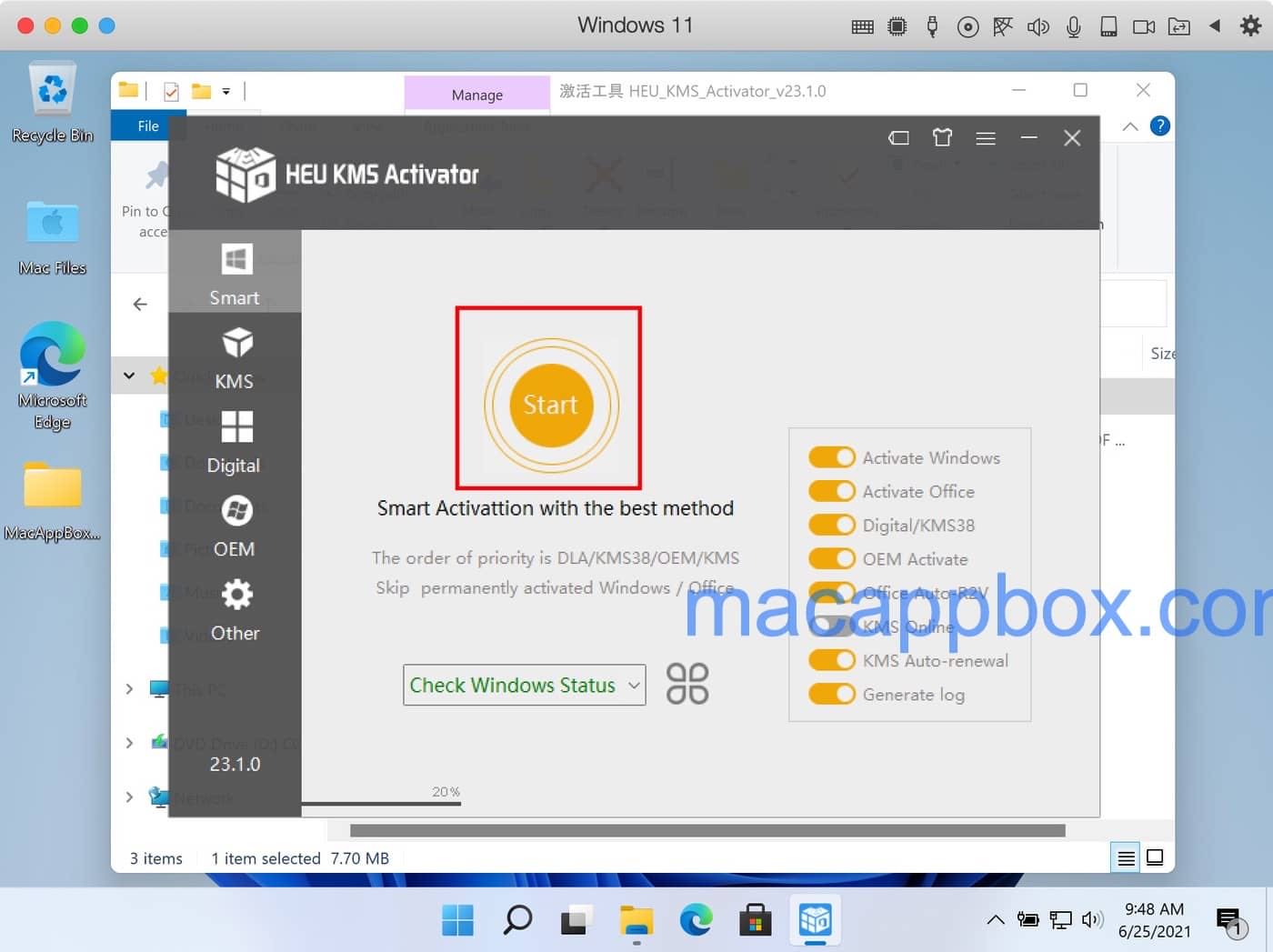This screenshot has width=1273, height=952.
Task: Disable the Digital/KMS38 switch
Action: point(832,525)
